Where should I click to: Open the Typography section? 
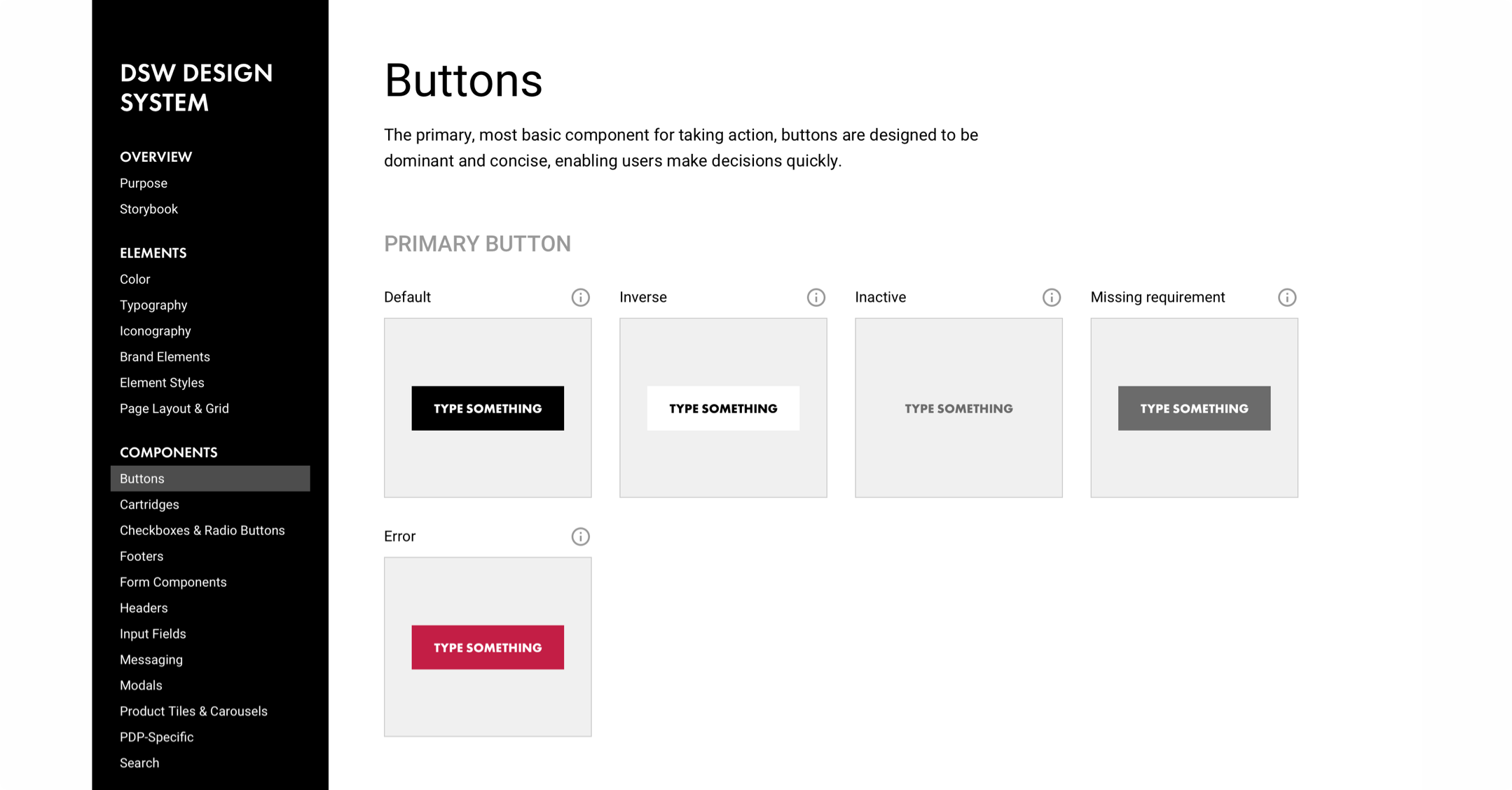pyautogui.click(x=153, y=305)
